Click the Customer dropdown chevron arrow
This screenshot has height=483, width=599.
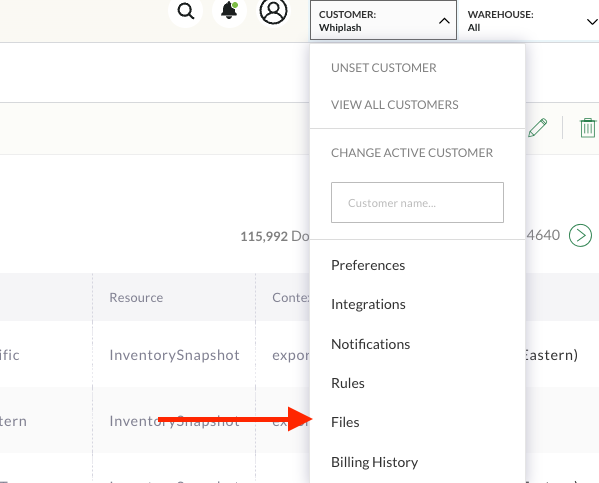pos(444,21)
